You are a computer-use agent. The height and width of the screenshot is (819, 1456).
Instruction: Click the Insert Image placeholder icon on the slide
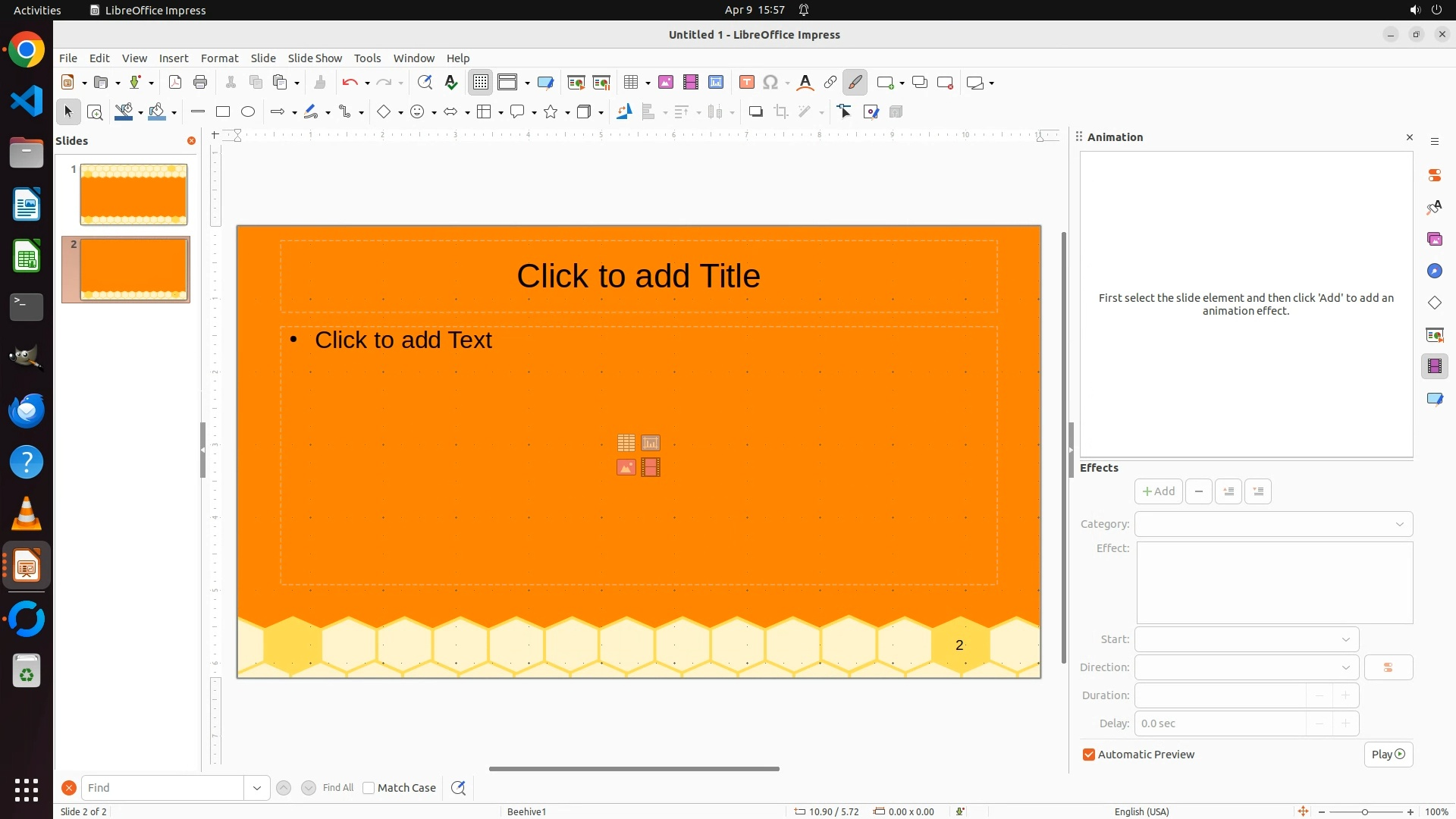point(626,468)
